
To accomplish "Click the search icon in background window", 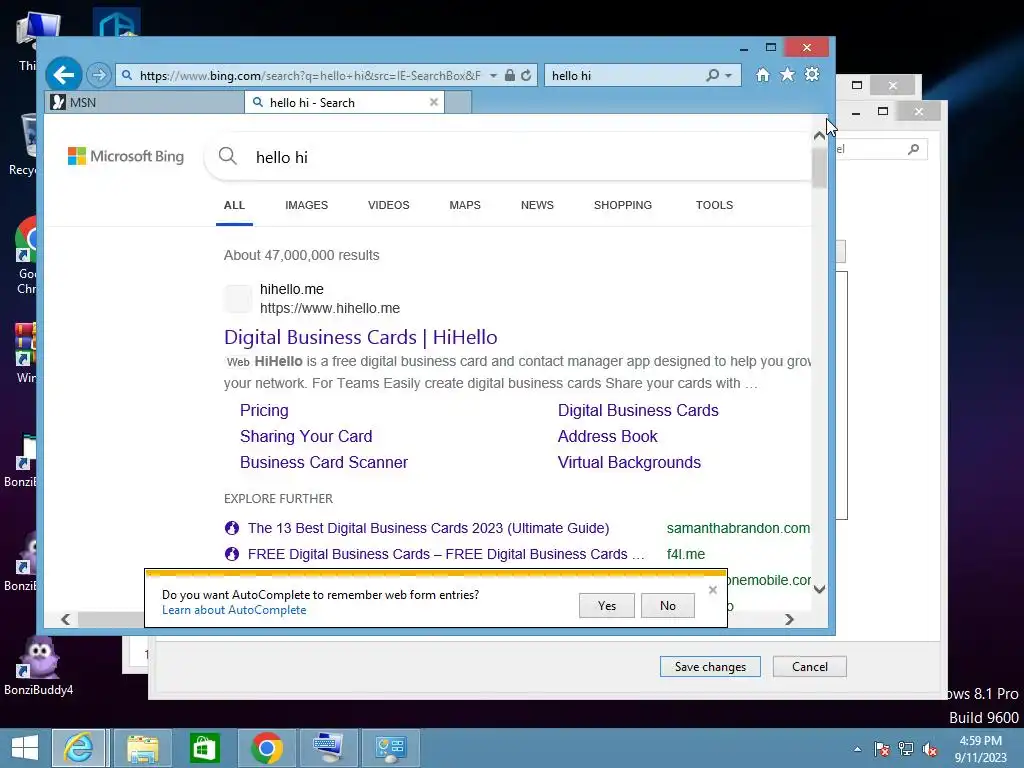I will [x=914, y=149].
